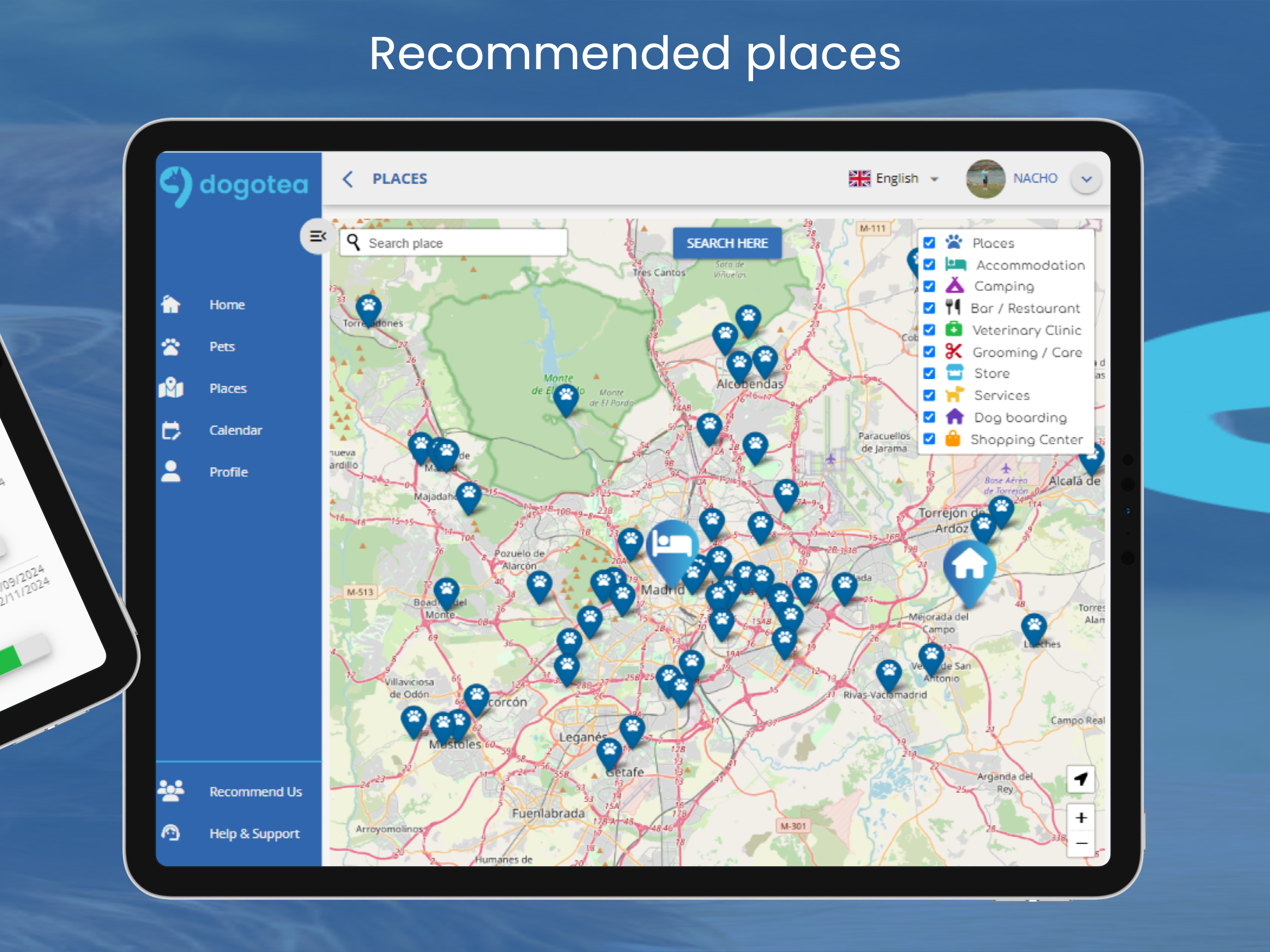
Task: Select the paw marker at Torrelodones
Action: [368, 309]
